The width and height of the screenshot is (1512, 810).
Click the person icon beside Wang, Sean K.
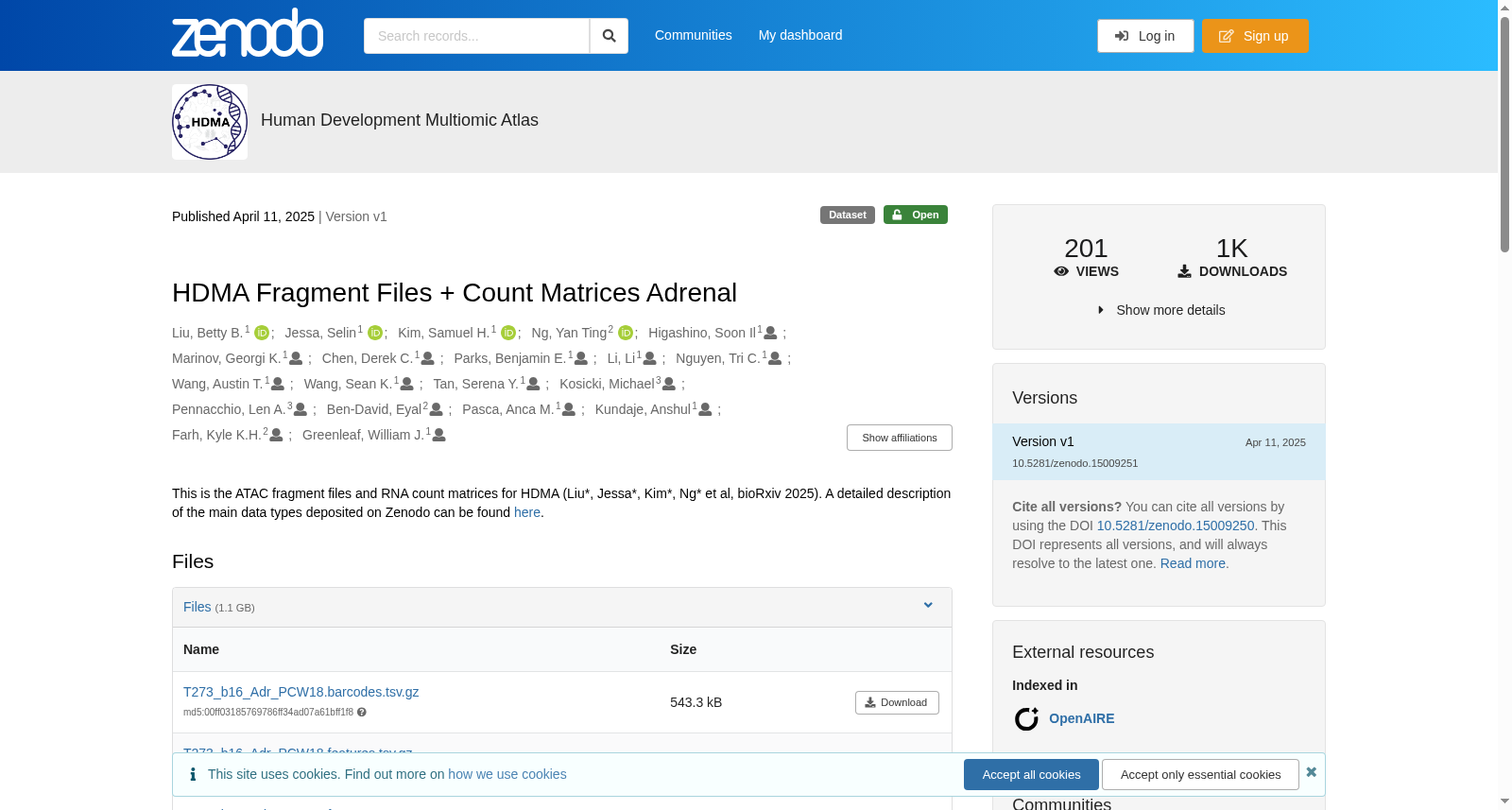pos(407,384)
